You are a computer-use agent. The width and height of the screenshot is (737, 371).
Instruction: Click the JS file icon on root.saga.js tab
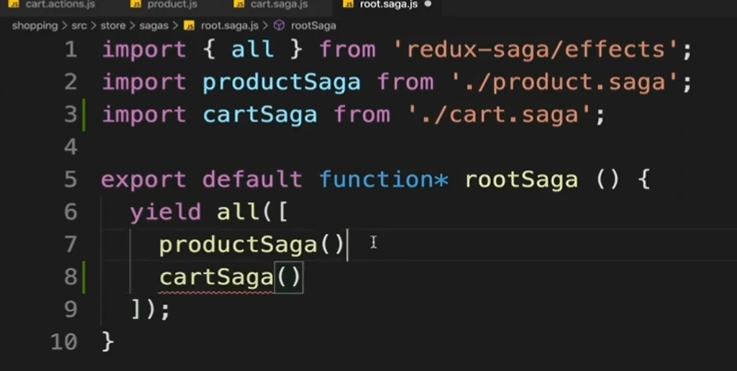(348, 4)
